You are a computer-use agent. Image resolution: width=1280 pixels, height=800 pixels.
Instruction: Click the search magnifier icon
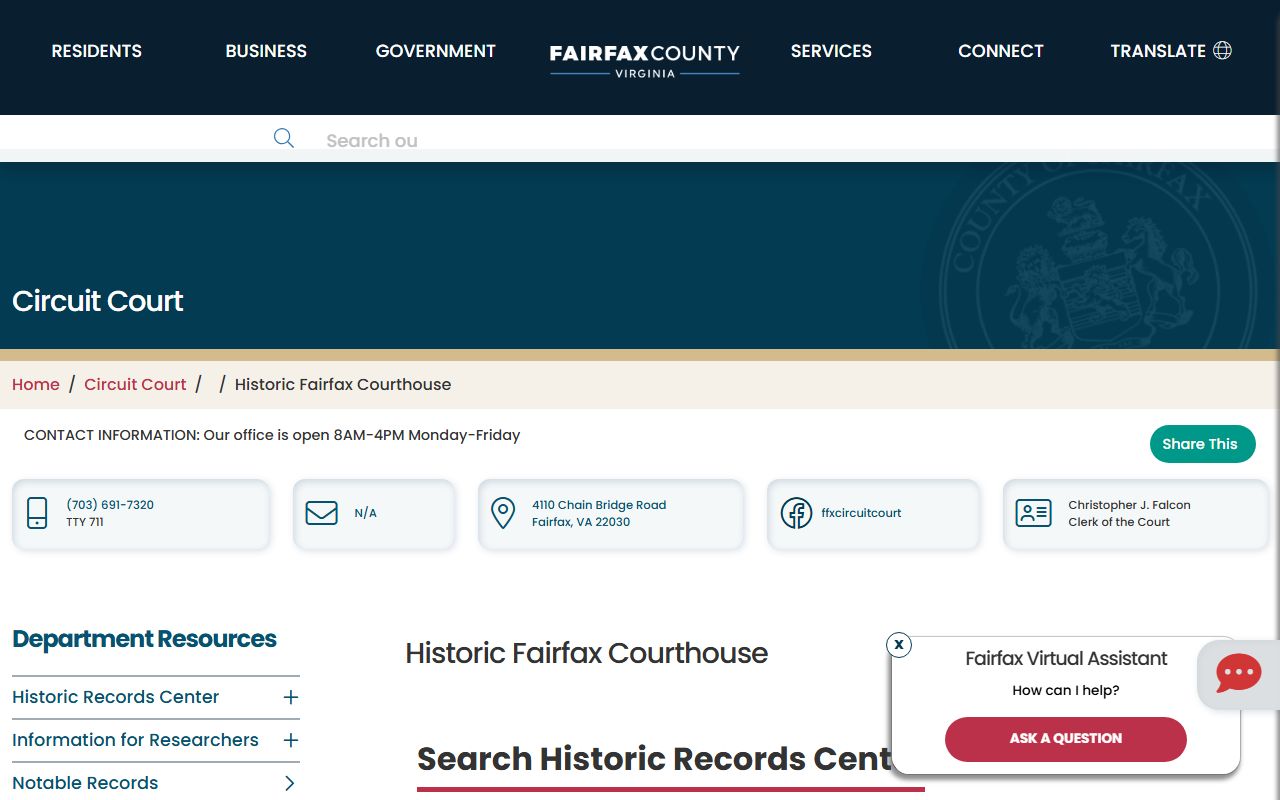pos(284,138)
